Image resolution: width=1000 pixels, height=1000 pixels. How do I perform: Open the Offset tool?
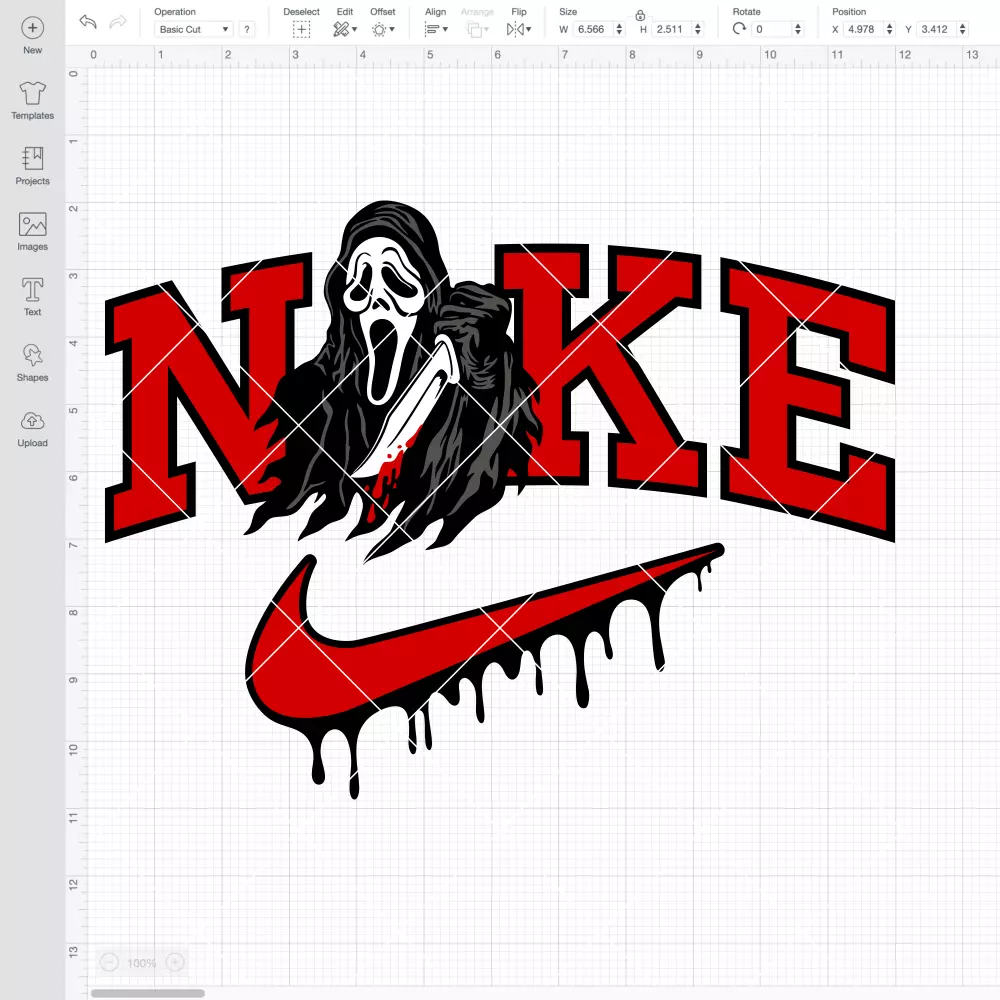tap(383, 29)
